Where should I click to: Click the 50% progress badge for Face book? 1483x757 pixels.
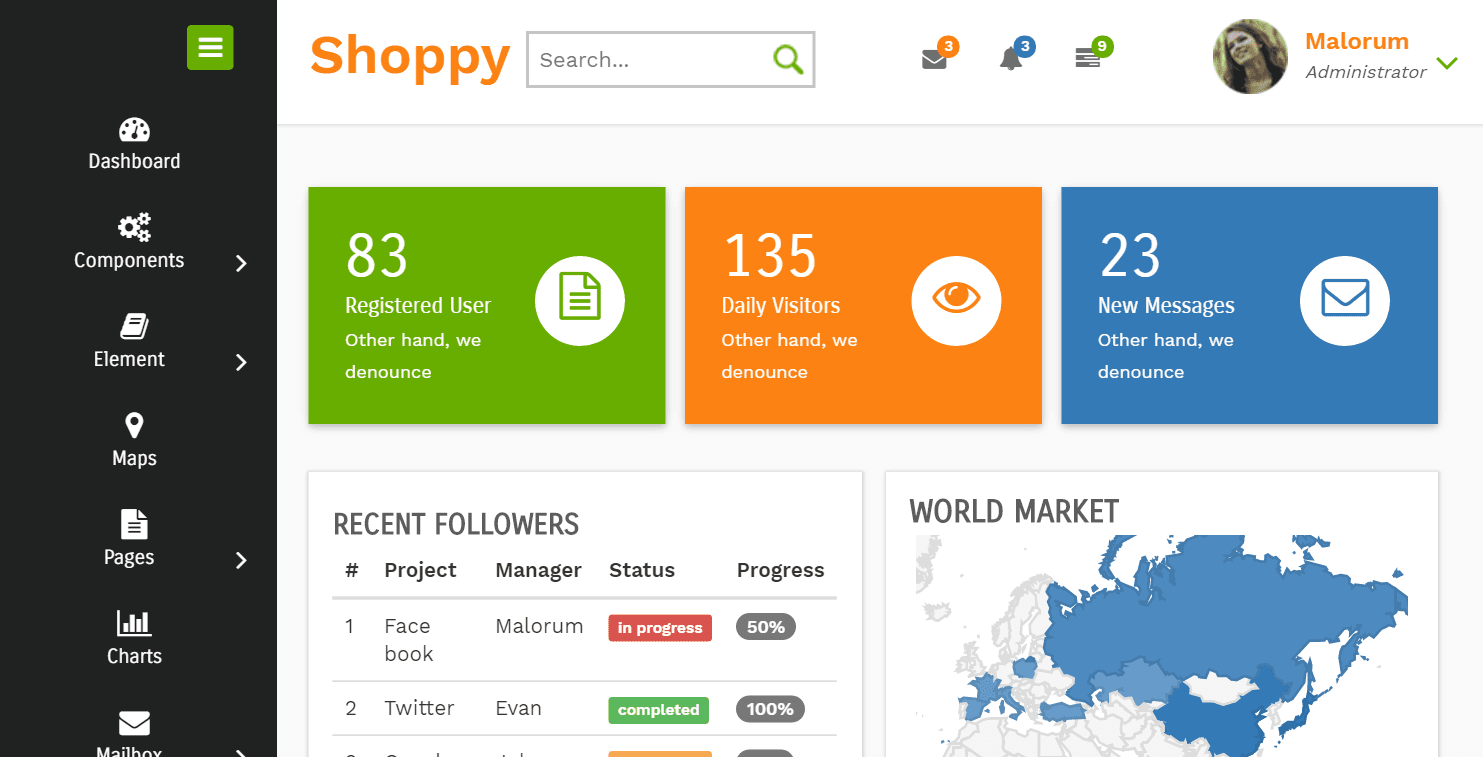[x=765, y=626]
